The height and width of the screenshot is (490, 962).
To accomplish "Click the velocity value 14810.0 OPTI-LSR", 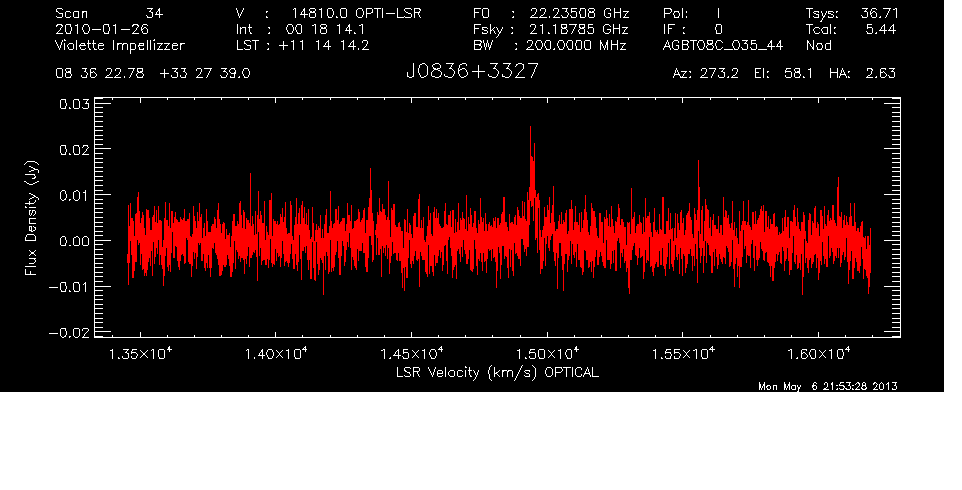I will click(x=356, y=13).
